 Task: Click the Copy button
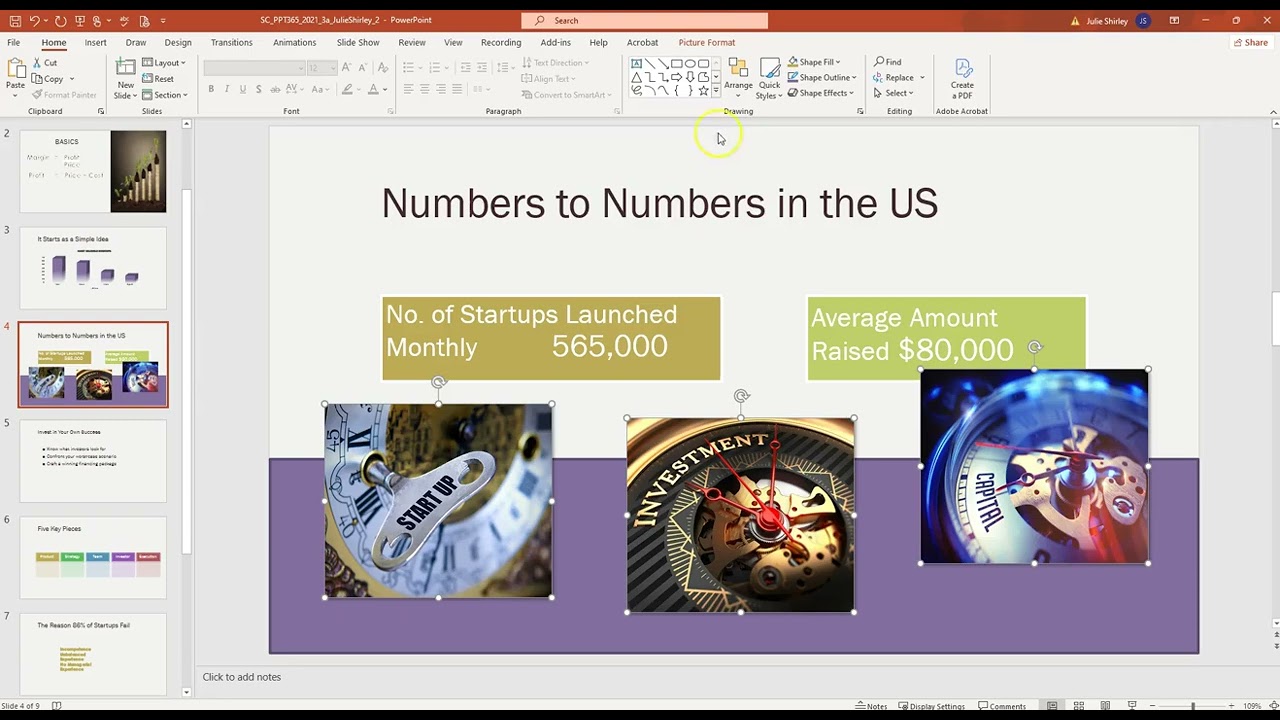tap(51, 79)
